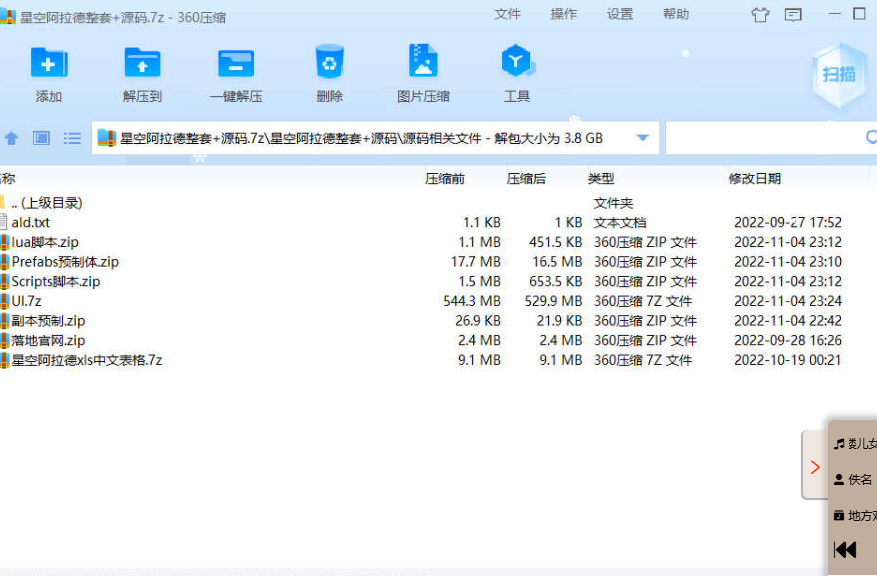Image resolution: width=877 pixels, height=576 pixels.
Task: Sort by the 类型 column header
Action: [x=601, y=178]
